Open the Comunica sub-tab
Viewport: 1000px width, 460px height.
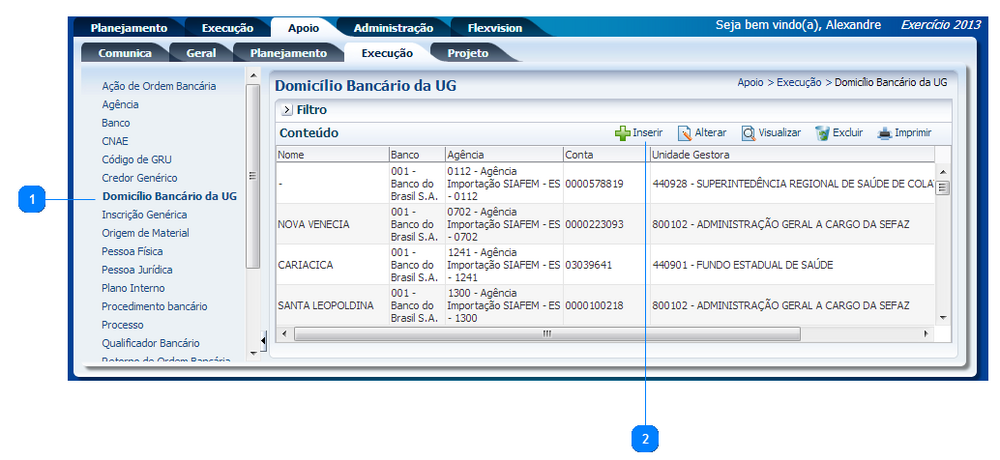[125, 53]
